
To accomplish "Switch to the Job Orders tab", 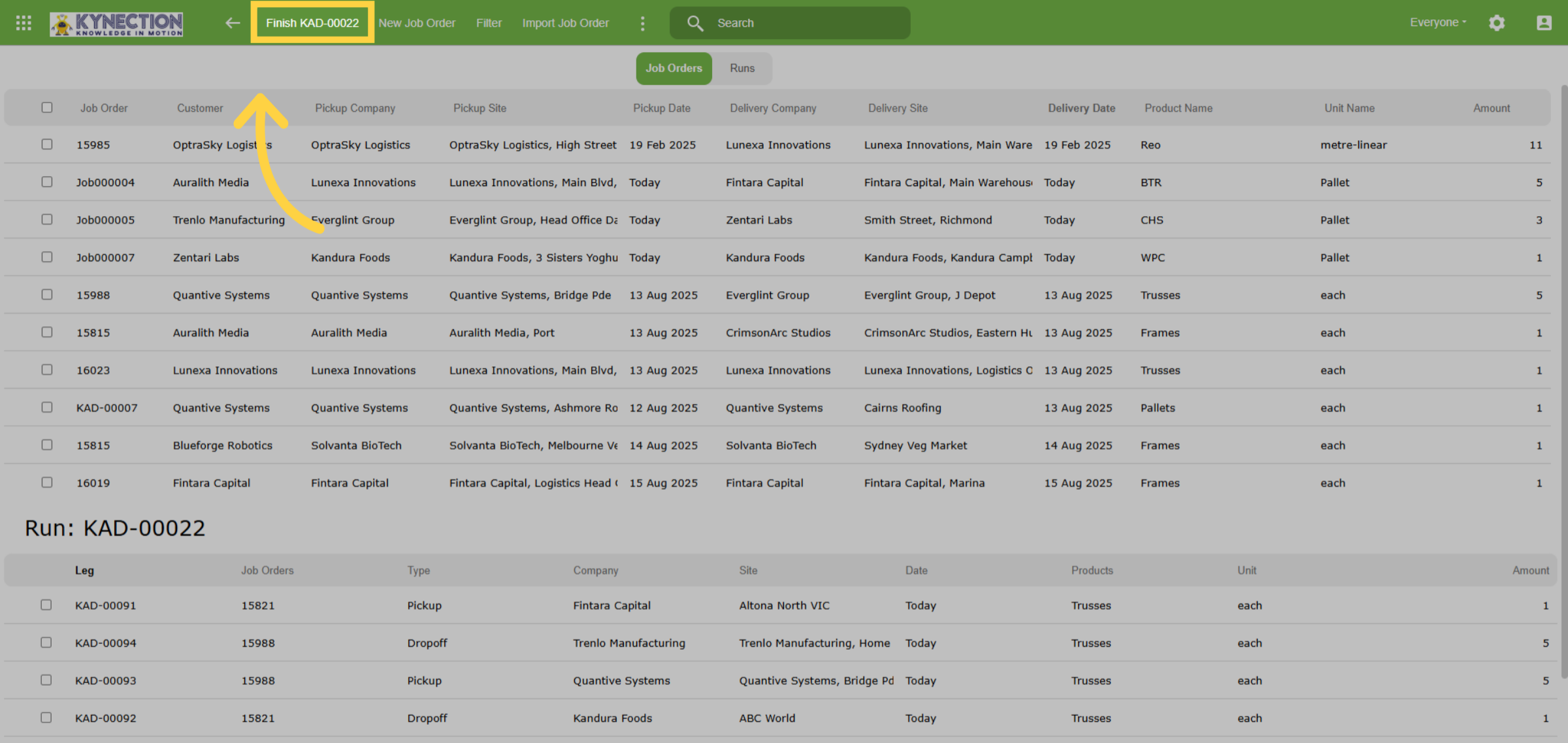I will [x=674, y=68].
